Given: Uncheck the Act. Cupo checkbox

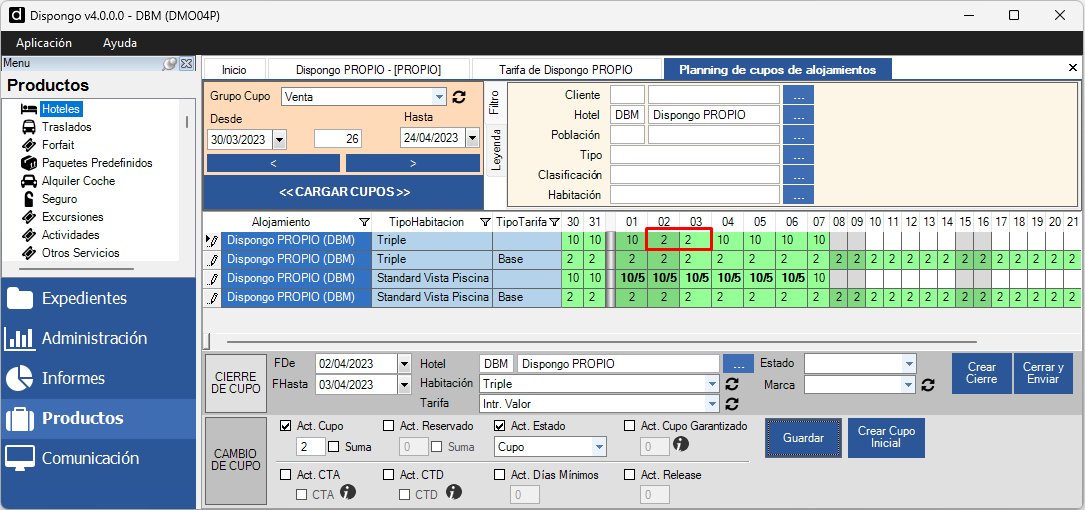Looking at the screenshot, I should [287, 426].
